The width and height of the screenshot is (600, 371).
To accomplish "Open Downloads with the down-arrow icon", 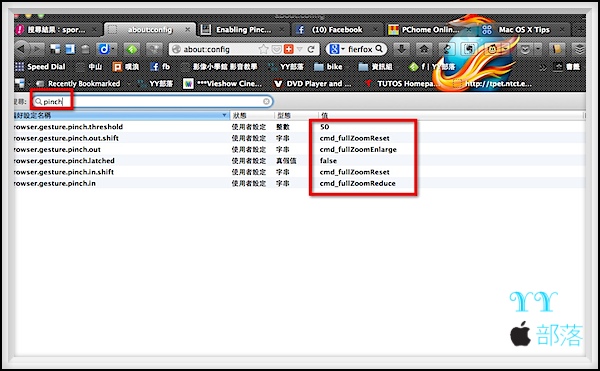I will coord(401,49).
